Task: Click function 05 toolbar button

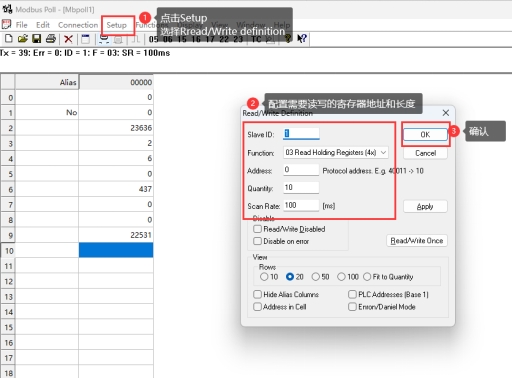Action: click(154, 39)
